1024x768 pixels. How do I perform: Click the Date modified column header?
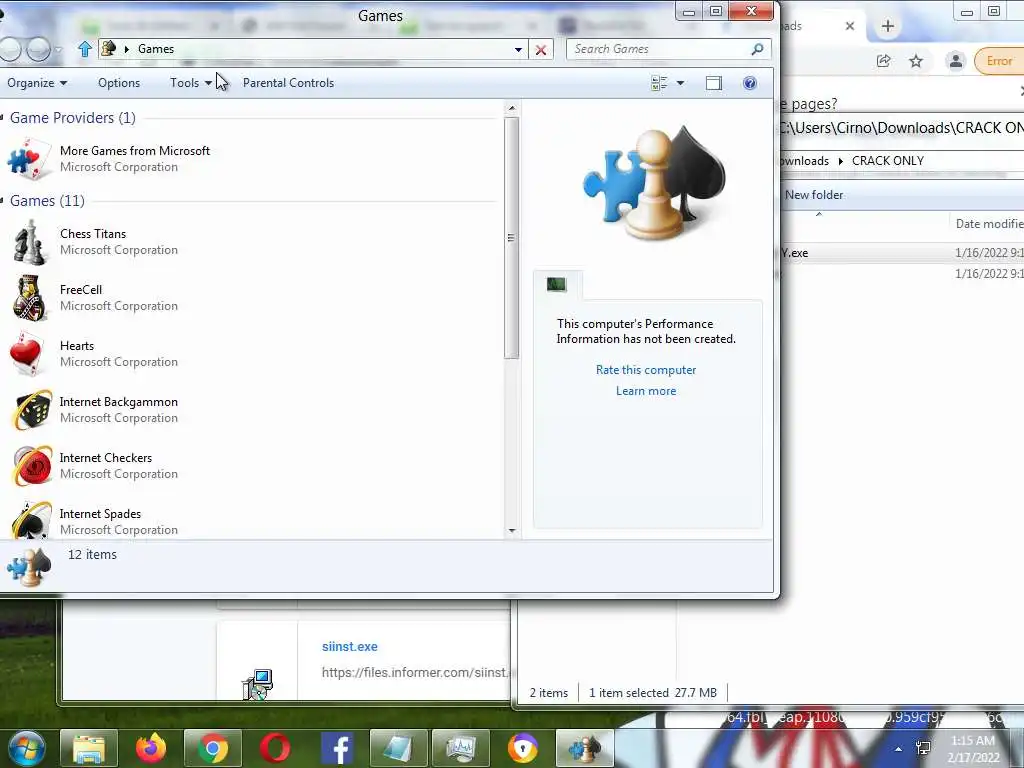tap(989, 223)
